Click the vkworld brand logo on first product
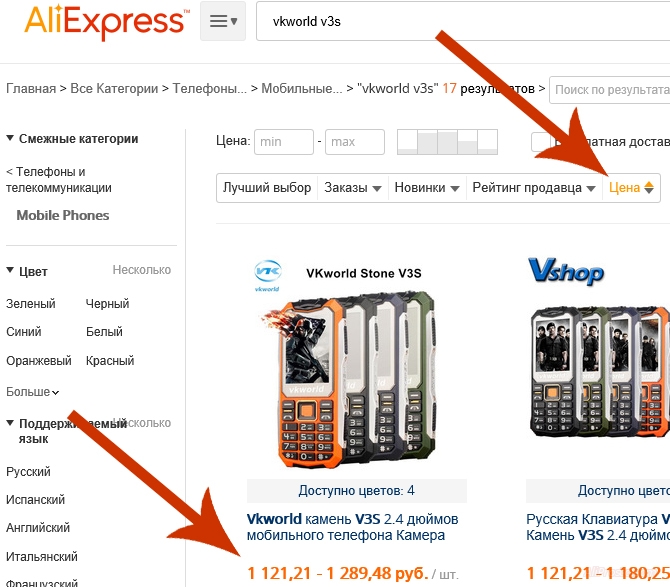This screenshot has width=670, height=587. (x=267, y=276)
